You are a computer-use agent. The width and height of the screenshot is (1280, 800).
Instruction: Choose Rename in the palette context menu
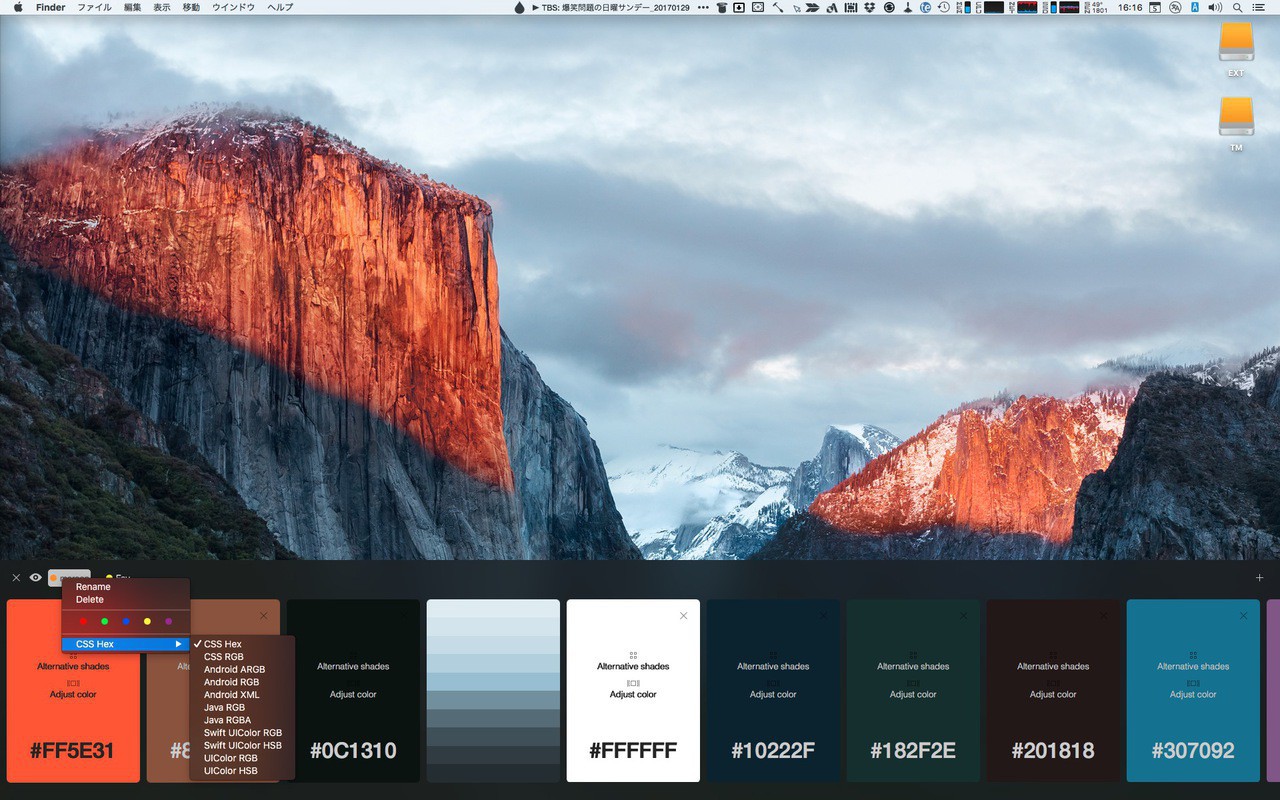(x=93, y=587)
